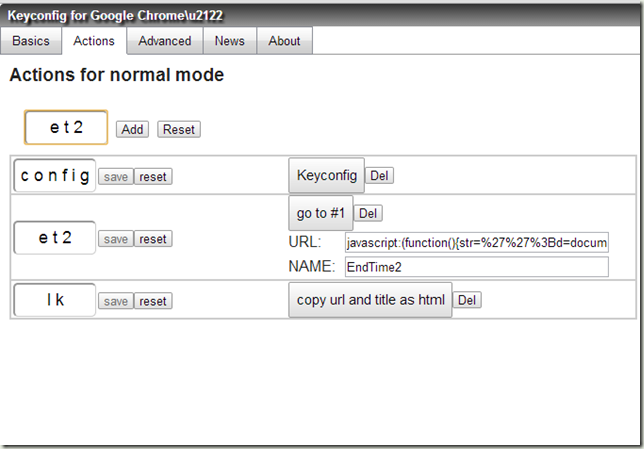Click the Reset button next to Add
This screenshot has width=644, height=449.
click(179, 129)
